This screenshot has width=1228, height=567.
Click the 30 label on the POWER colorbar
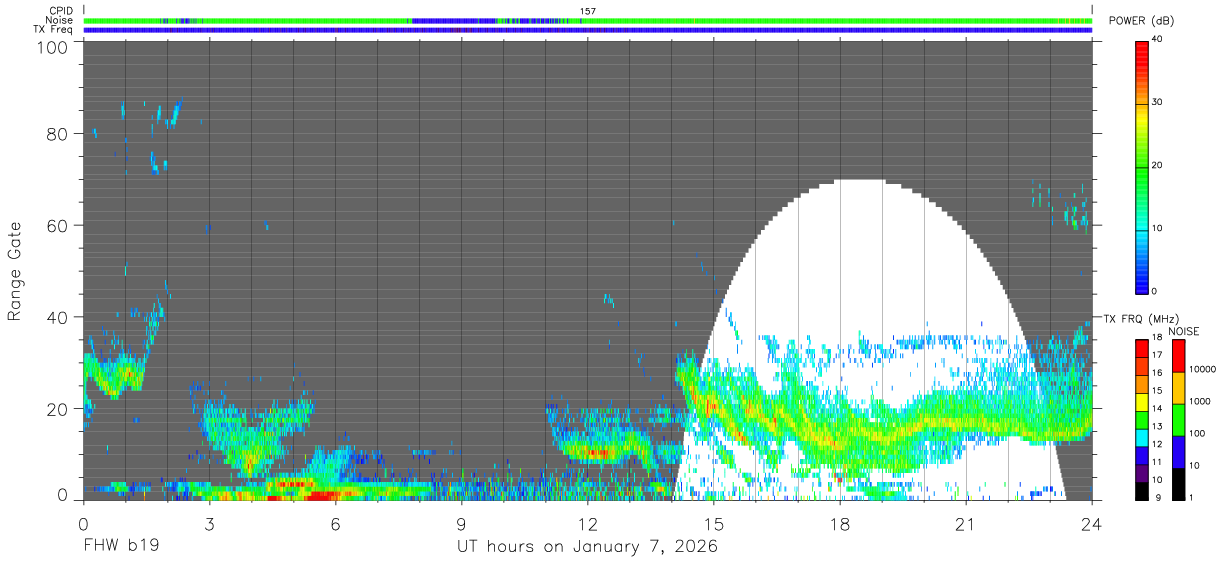pos(1156,102)
